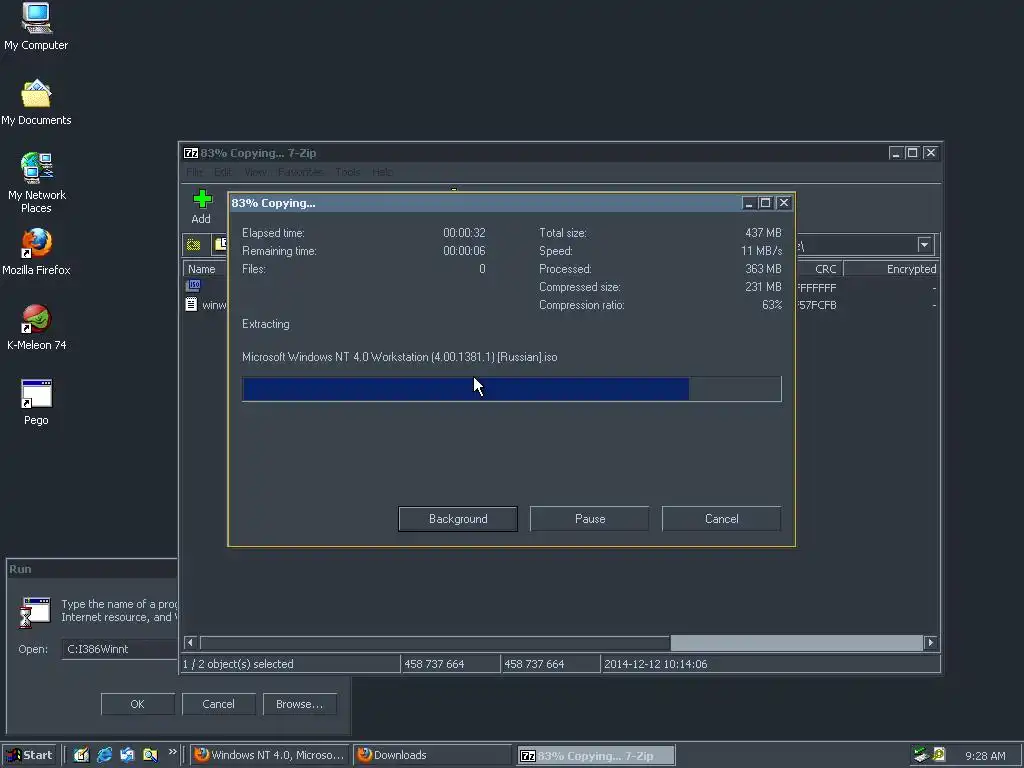Open My Network Places desktop icon

pos(37,183)
